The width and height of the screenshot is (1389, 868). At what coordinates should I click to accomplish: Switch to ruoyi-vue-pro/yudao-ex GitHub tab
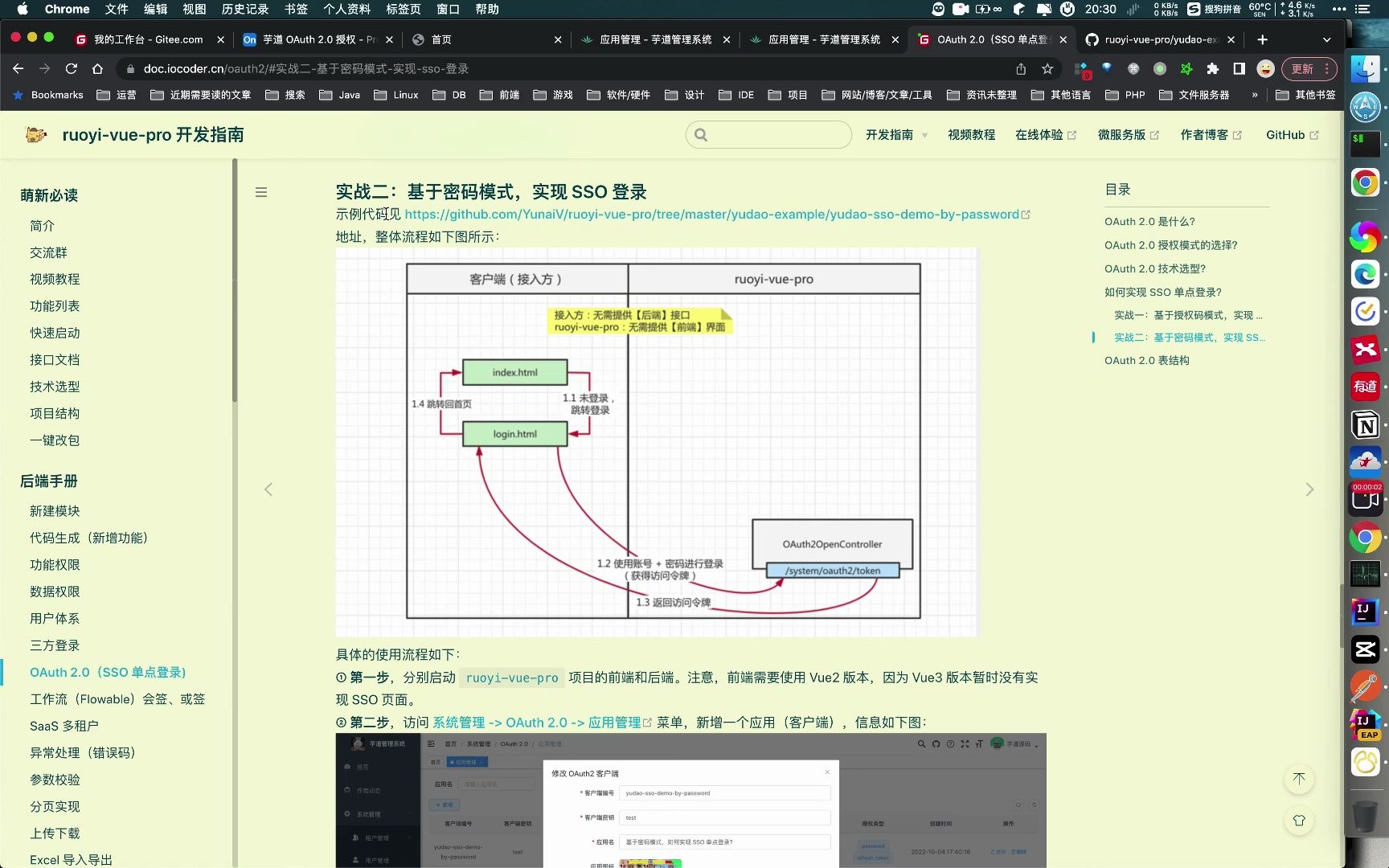point(1161,39)
